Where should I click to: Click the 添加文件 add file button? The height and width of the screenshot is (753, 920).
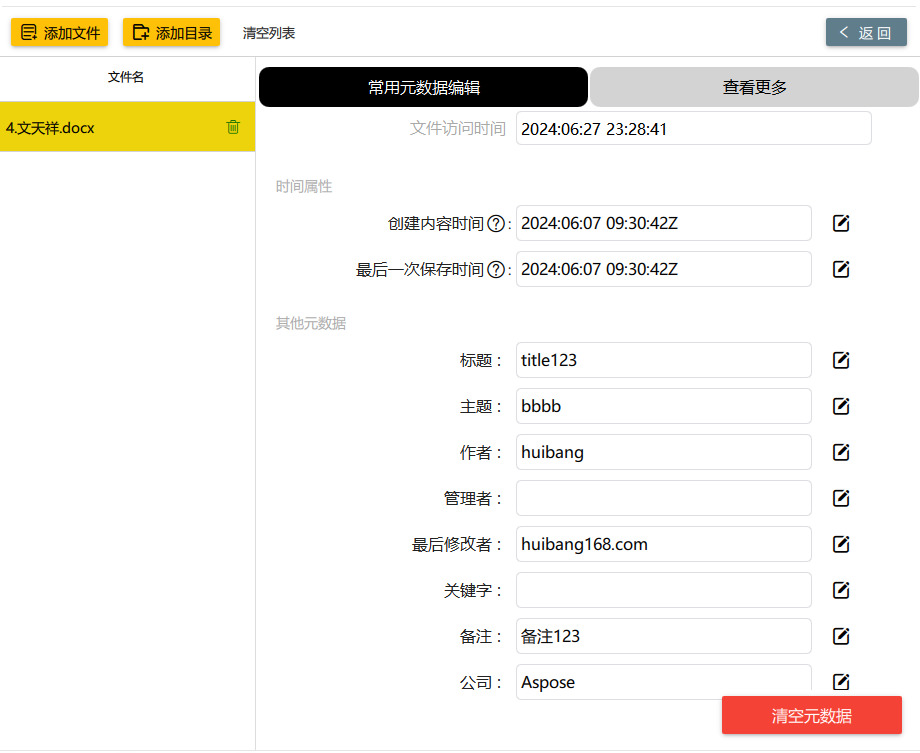[x=59, y=32]
